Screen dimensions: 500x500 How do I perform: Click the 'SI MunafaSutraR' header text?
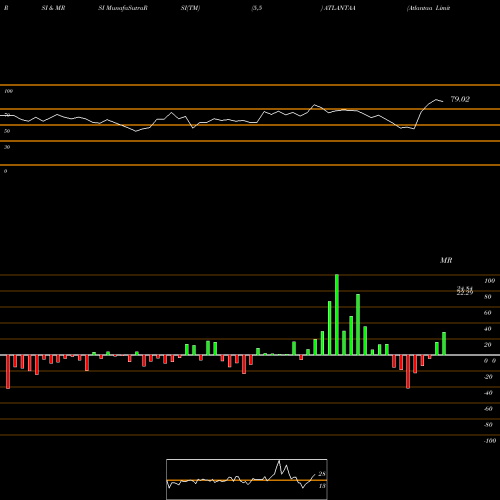click(123, 8)
